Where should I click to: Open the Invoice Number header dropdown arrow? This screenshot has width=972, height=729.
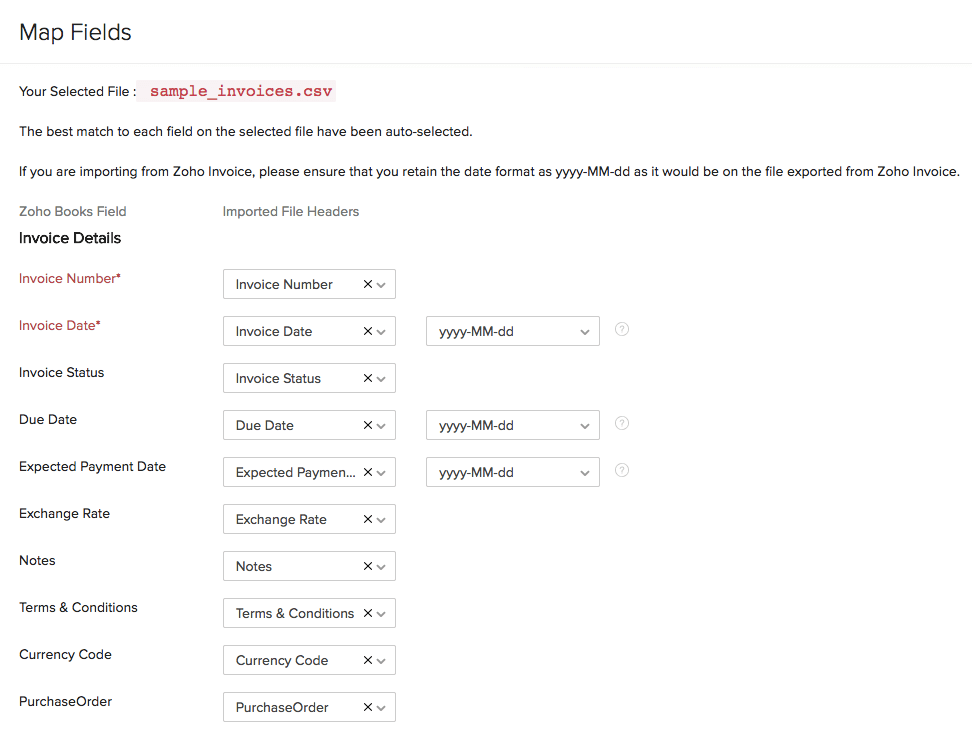click(381, 285)
